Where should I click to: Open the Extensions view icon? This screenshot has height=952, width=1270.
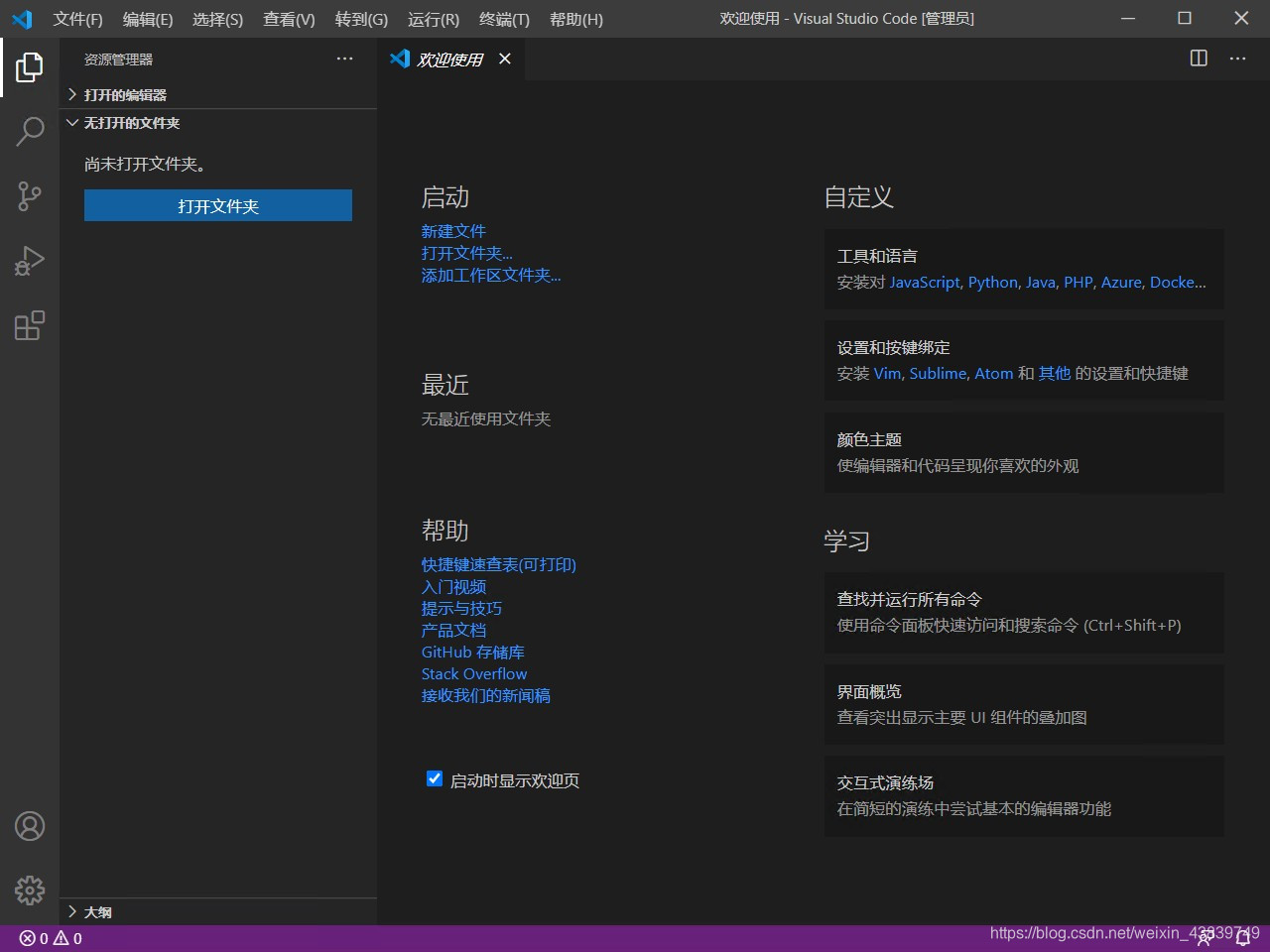point(30,325)
